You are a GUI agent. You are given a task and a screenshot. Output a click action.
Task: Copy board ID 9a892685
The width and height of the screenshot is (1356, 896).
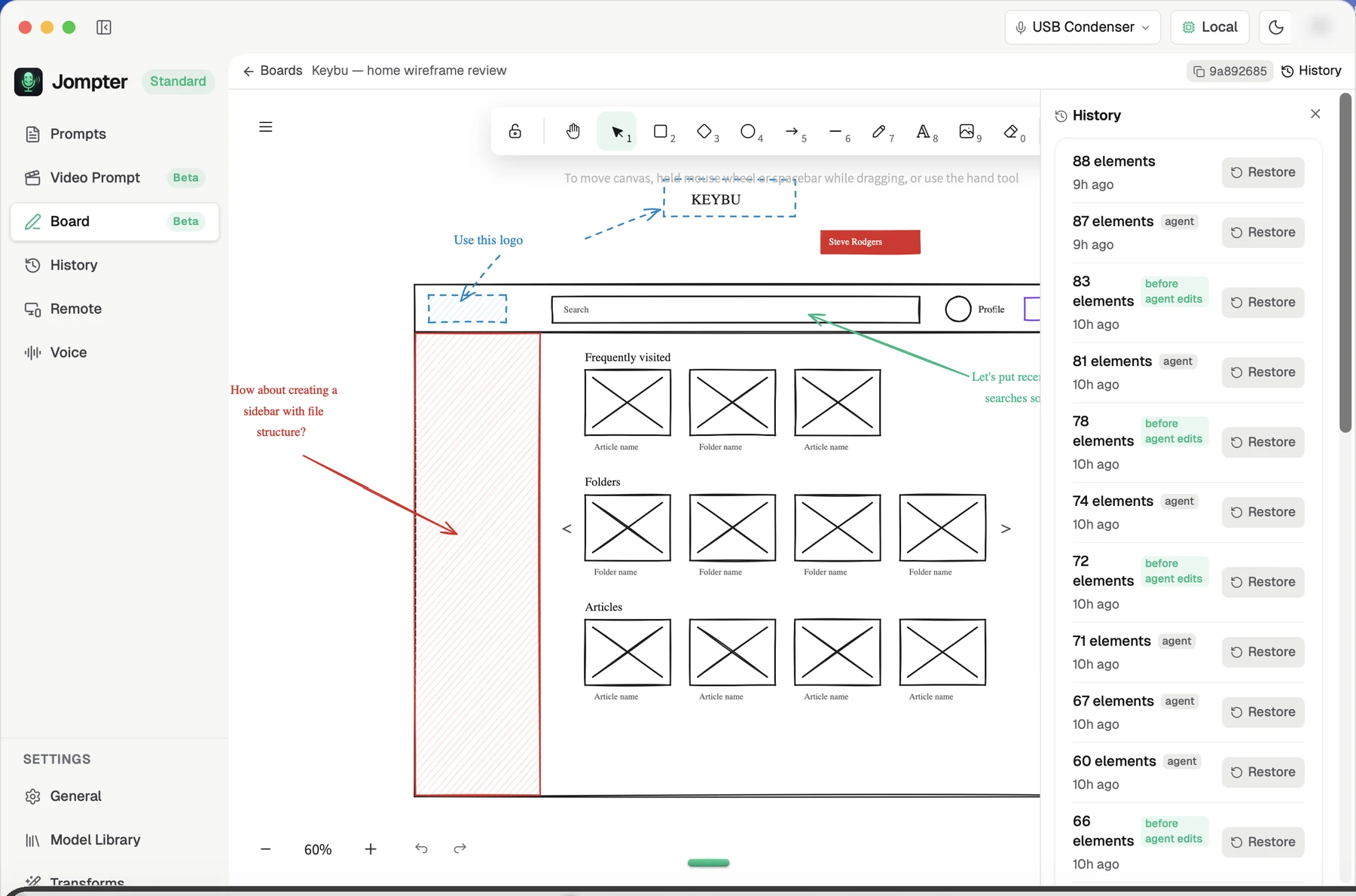1229,71
